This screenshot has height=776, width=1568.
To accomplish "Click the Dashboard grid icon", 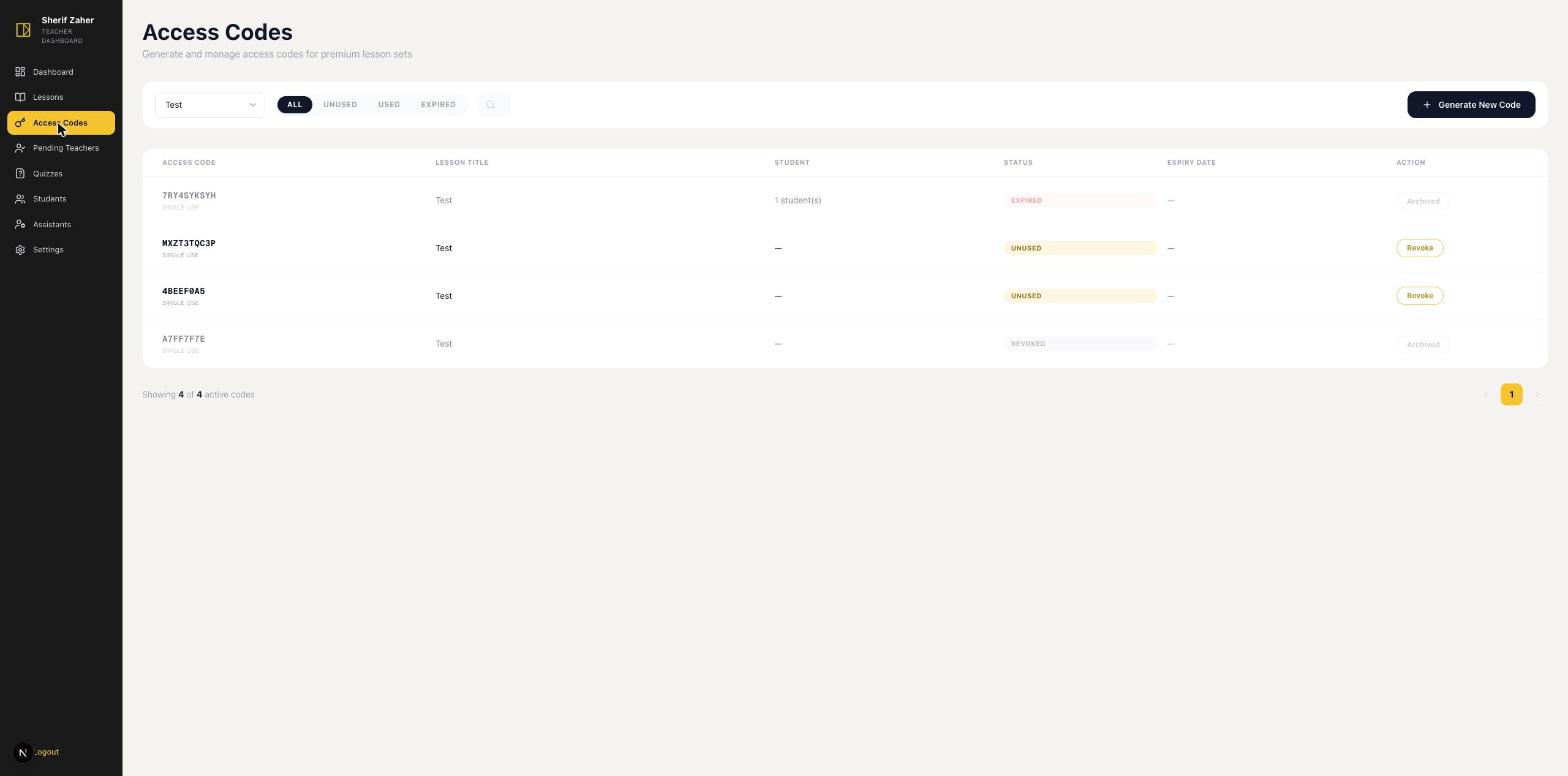I will click(20, 72).
